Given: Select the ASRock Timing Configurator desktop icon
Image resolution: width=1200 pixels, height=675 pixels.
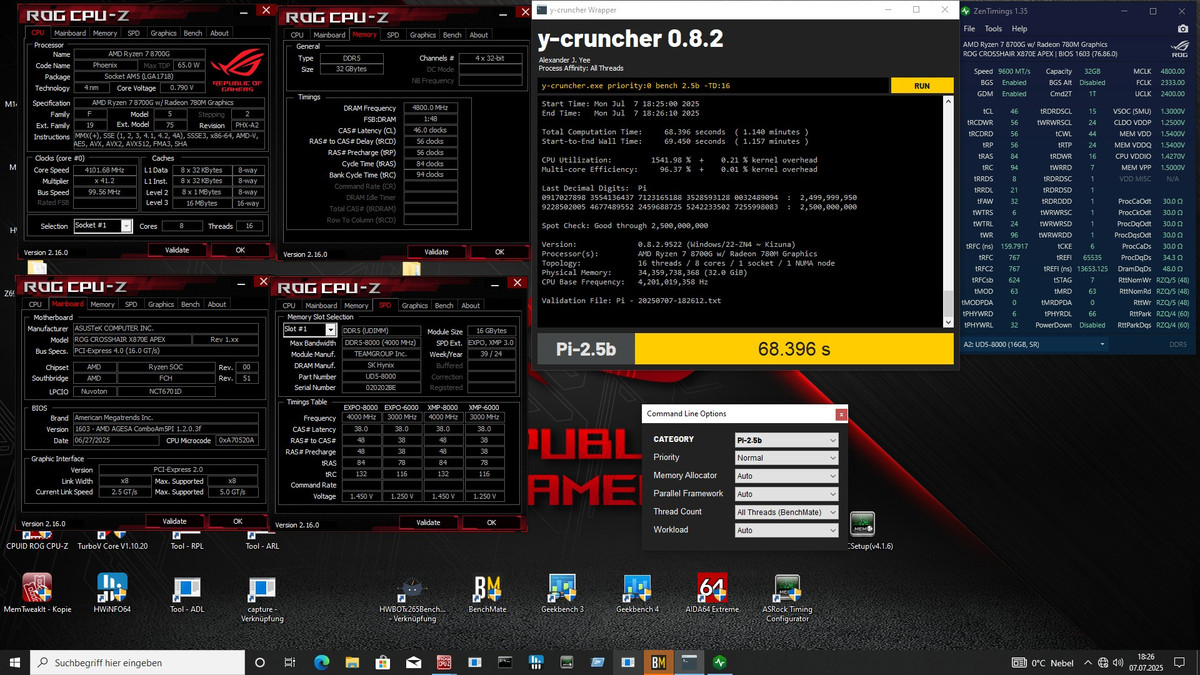Looking at the screenshot, I should (787, 599).
